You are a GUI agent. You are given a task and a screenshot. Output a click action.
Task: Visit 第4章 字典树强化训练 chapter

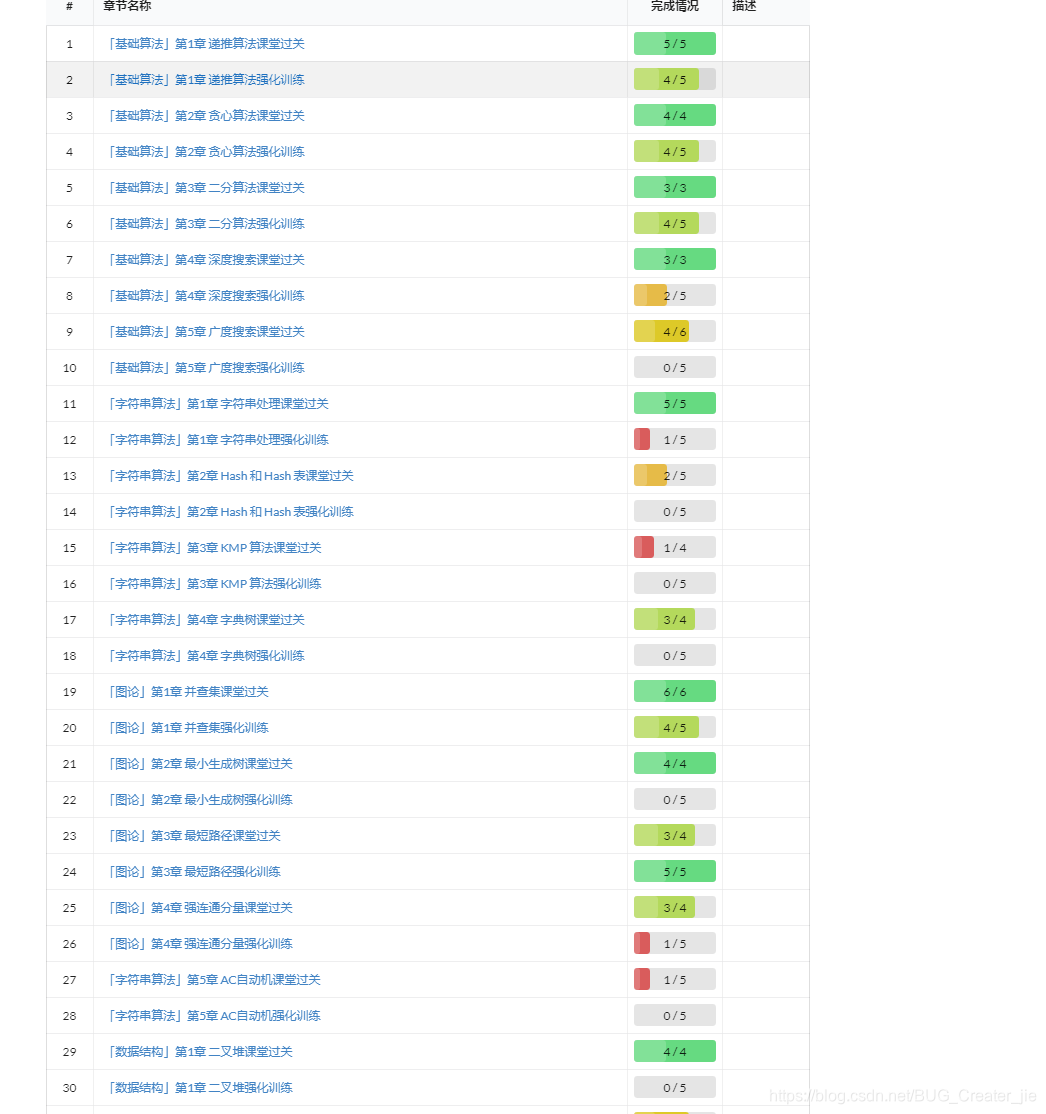(205, 656)
